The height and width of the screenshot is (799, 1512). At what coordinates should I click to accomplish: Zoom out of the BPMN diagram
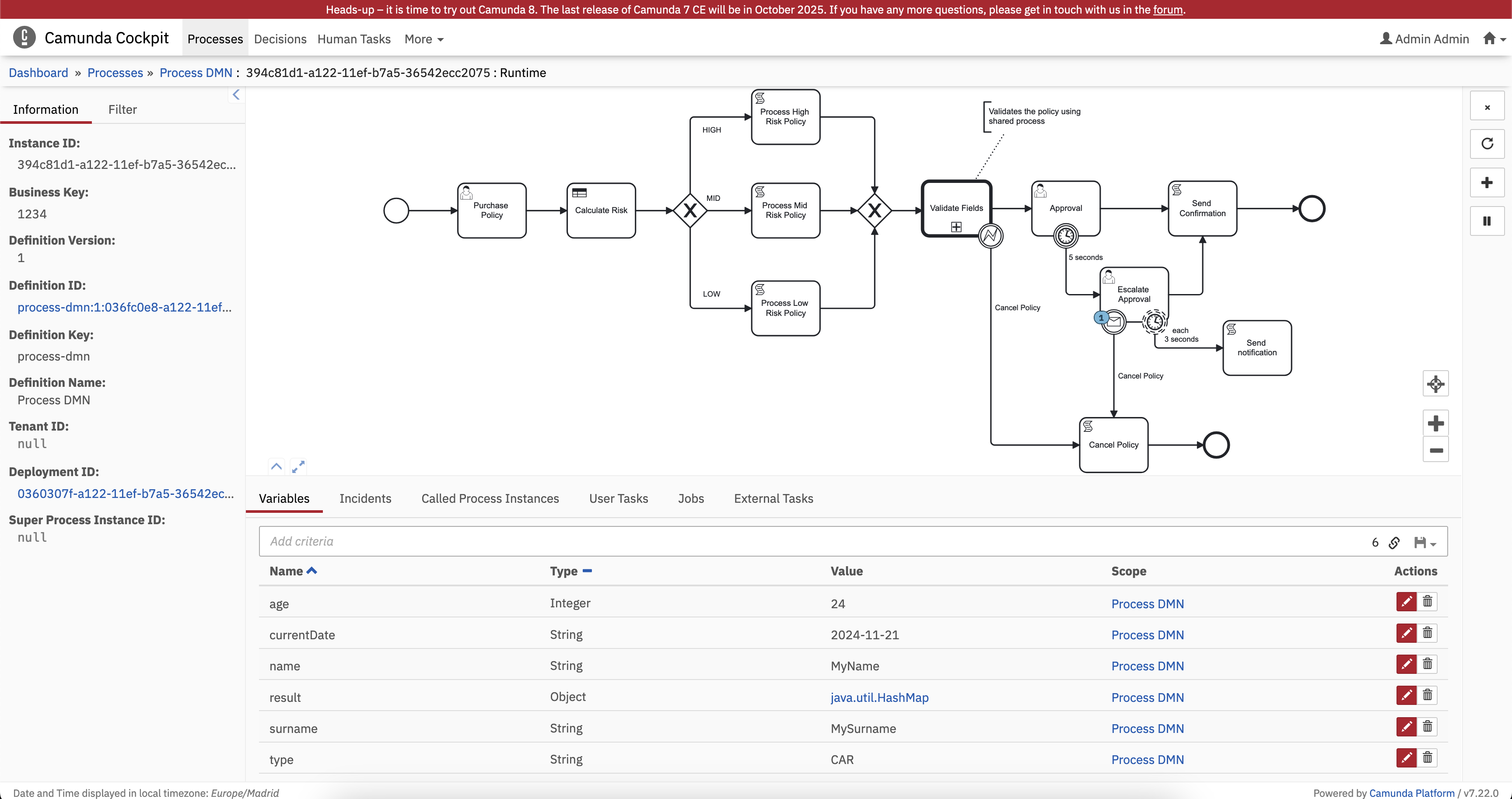[1436, 450]
